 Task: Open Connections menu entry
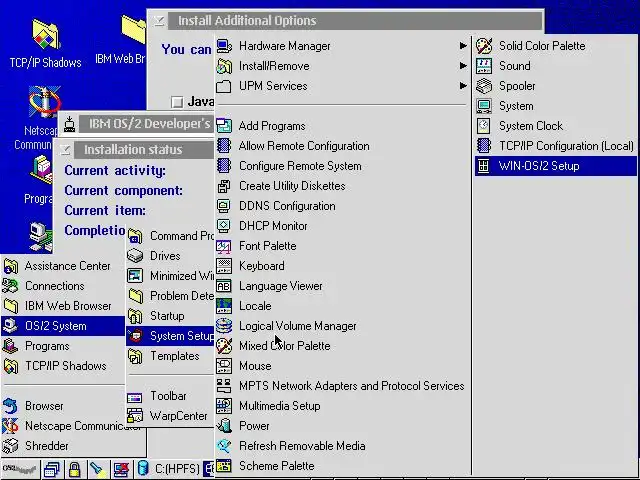[x=63, y=286]
